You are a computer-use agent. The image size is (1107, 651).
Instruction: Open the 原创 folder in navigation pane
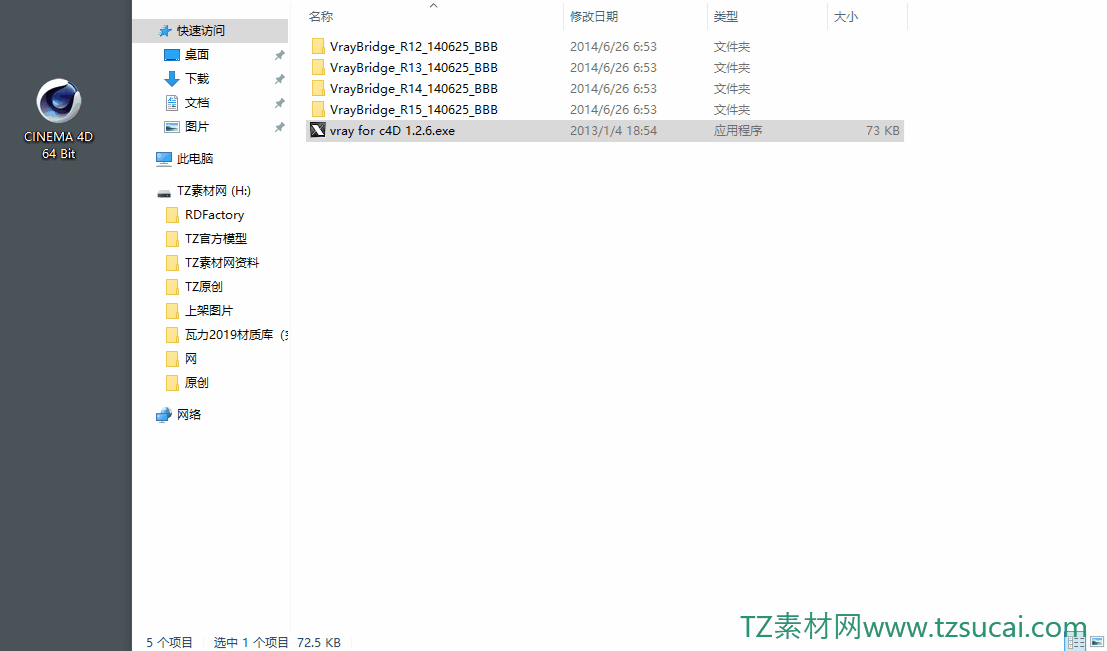click(197, 383)
